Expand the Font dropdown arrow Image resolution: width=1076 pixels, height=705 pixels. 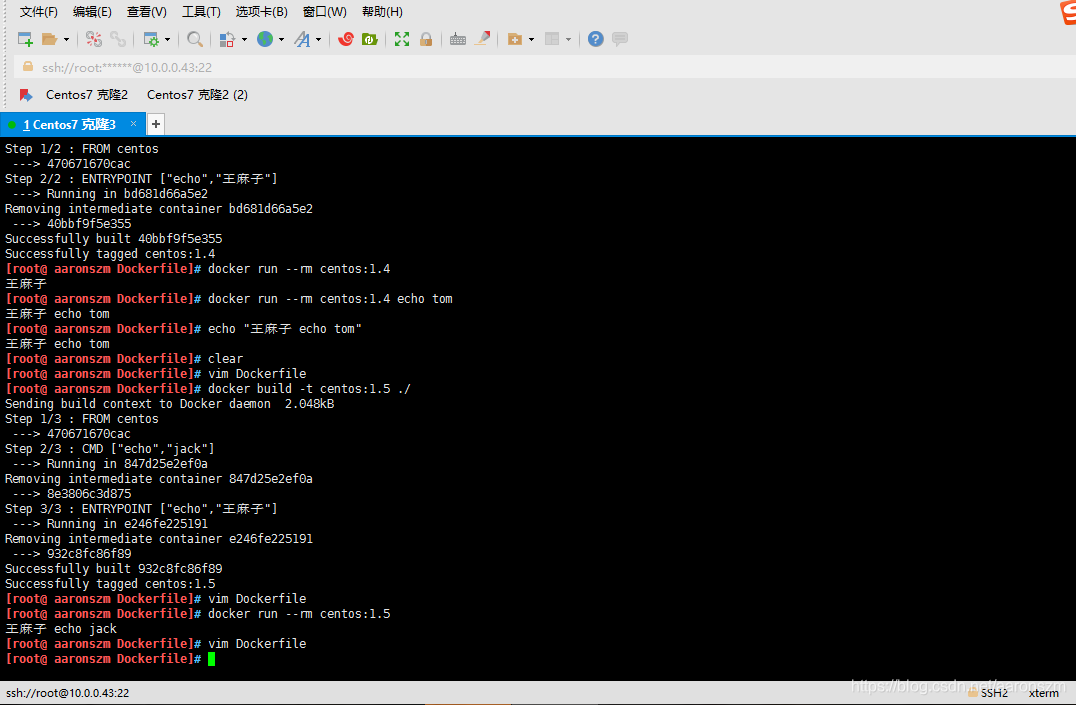tap(318, 40)
